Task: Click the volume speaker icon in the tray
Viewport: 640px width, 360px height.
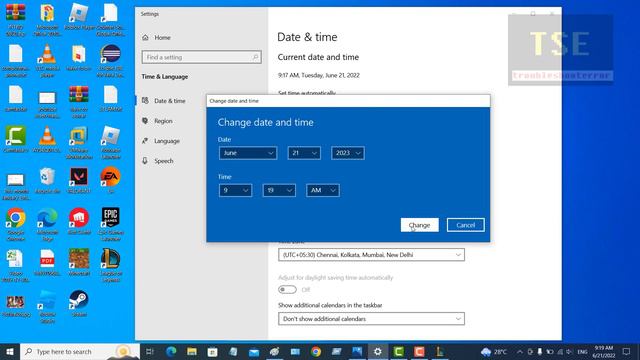Action: pyautogui.click(x=569, y=351)
